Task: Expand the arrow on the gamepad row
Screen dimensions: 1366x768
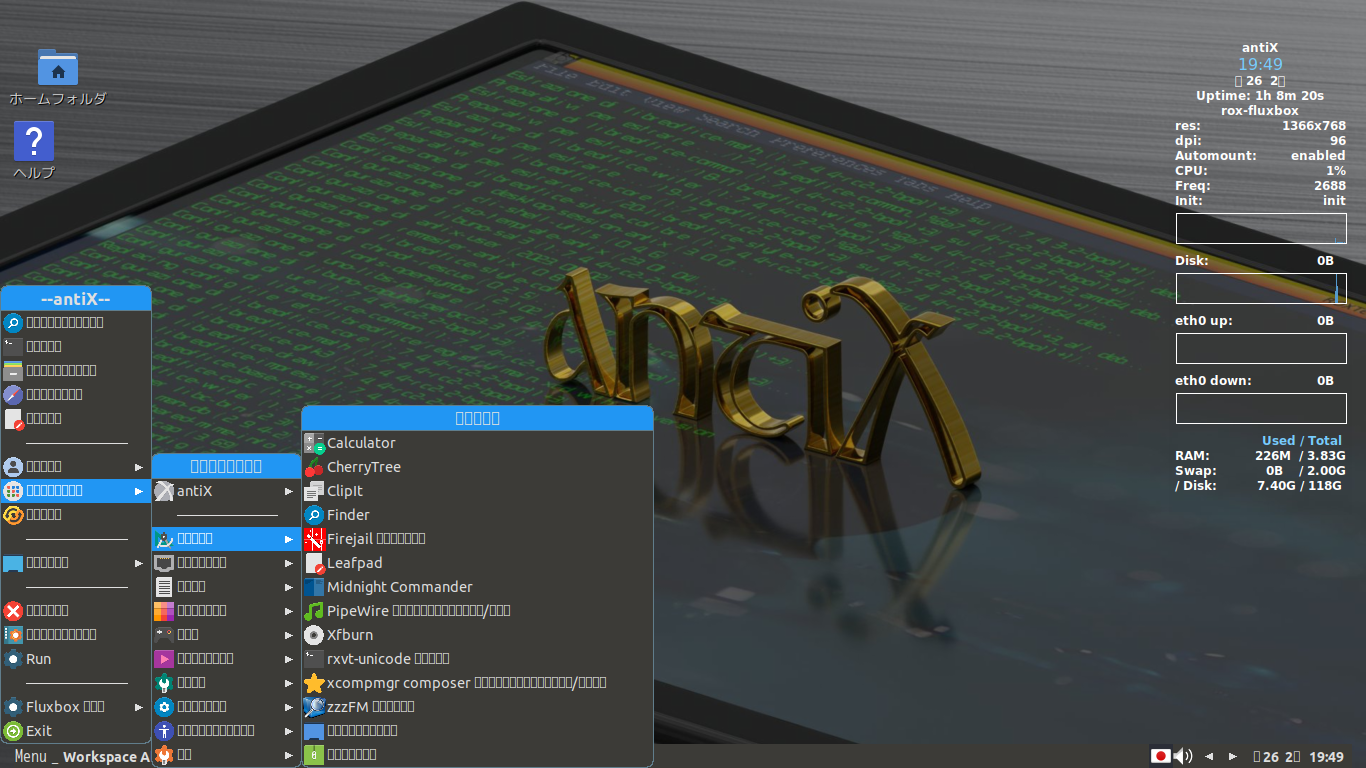Action: [x=289, y=634]
